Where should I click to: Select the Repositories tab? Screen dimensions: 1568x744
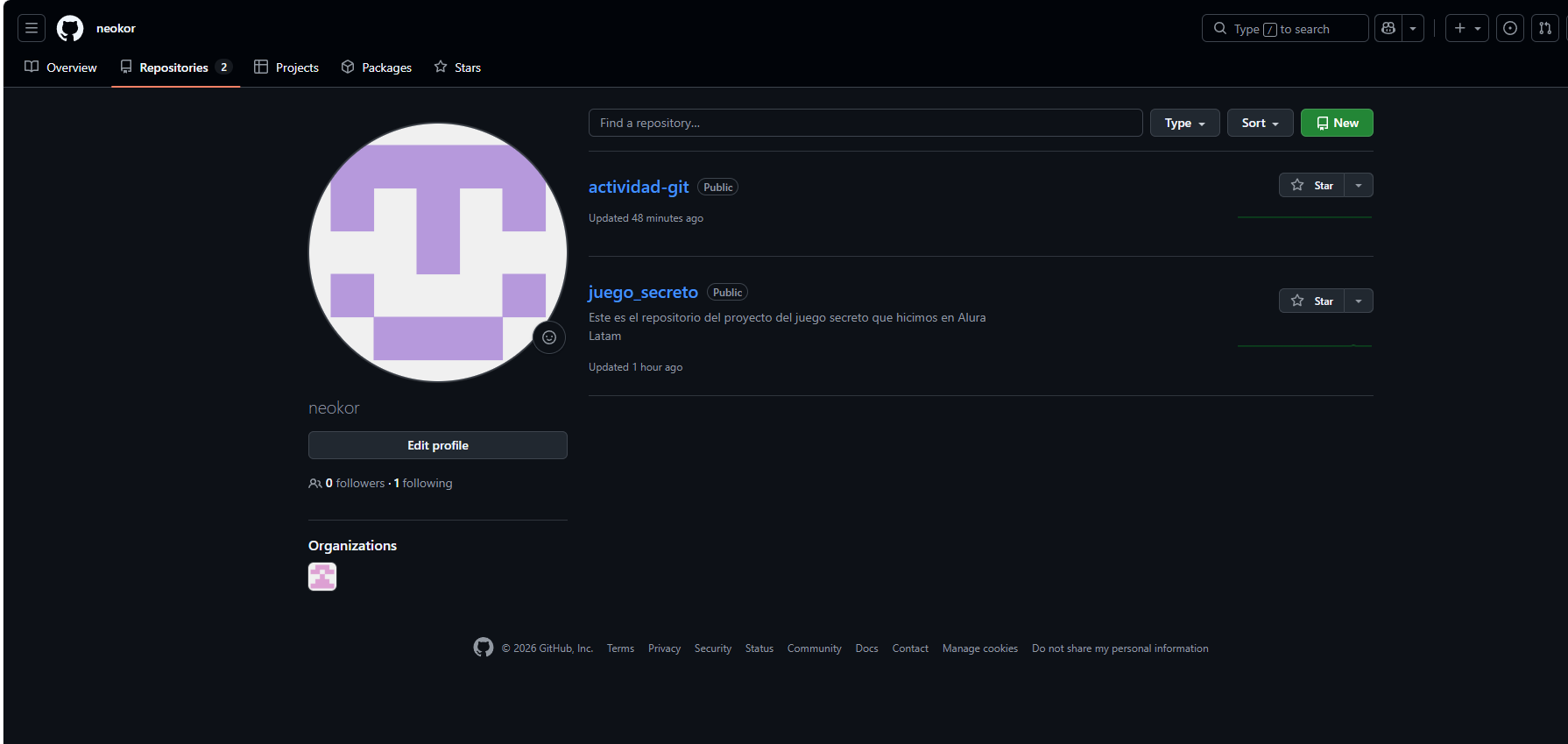175,67
